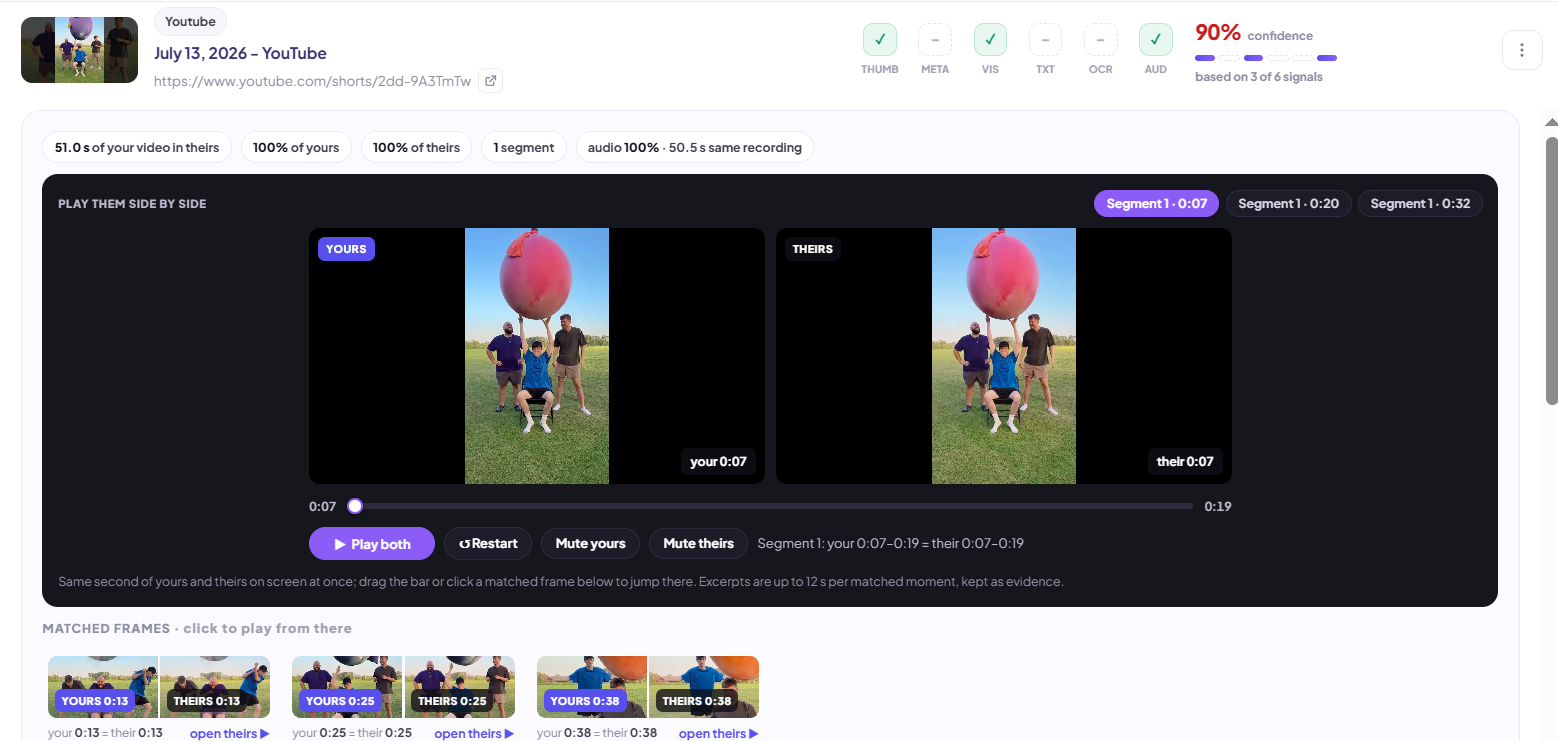Viewport: 1558px width, 741px height.
Task: Jump to matched frame THEIRS 0:13
Action: (x=215, y=687)
